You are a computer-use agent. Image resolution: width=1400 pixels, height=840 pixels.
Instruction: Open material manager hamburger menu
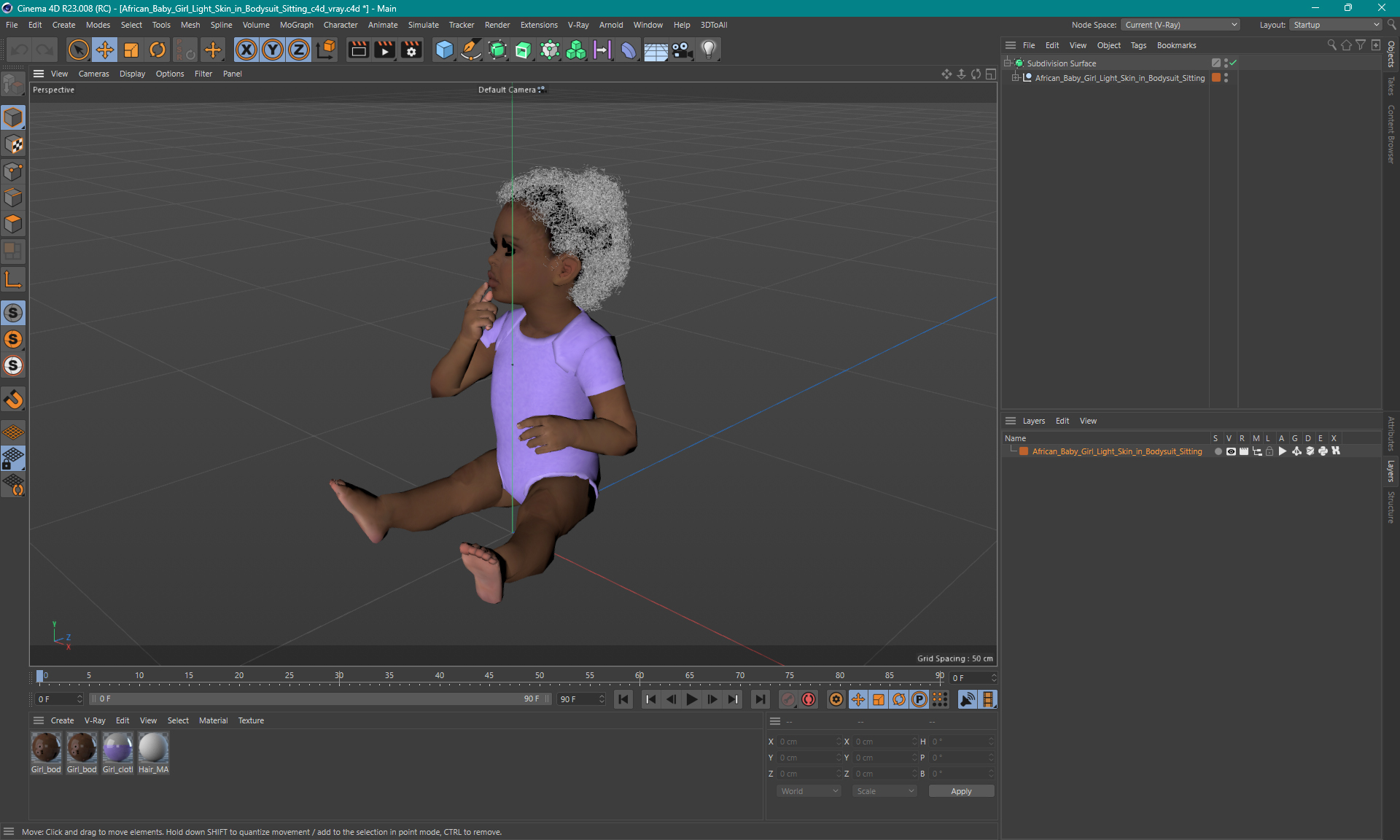39,720
